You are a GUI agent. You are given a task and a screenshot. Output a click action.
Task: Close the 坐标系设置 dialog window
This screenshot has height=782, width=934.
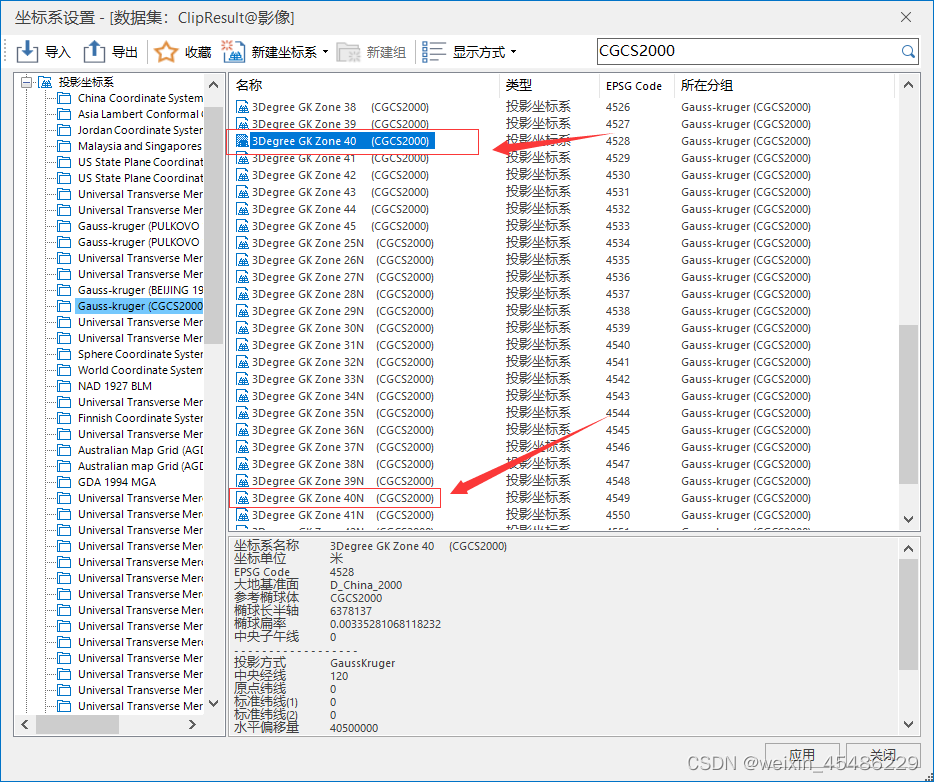(905, 17)
